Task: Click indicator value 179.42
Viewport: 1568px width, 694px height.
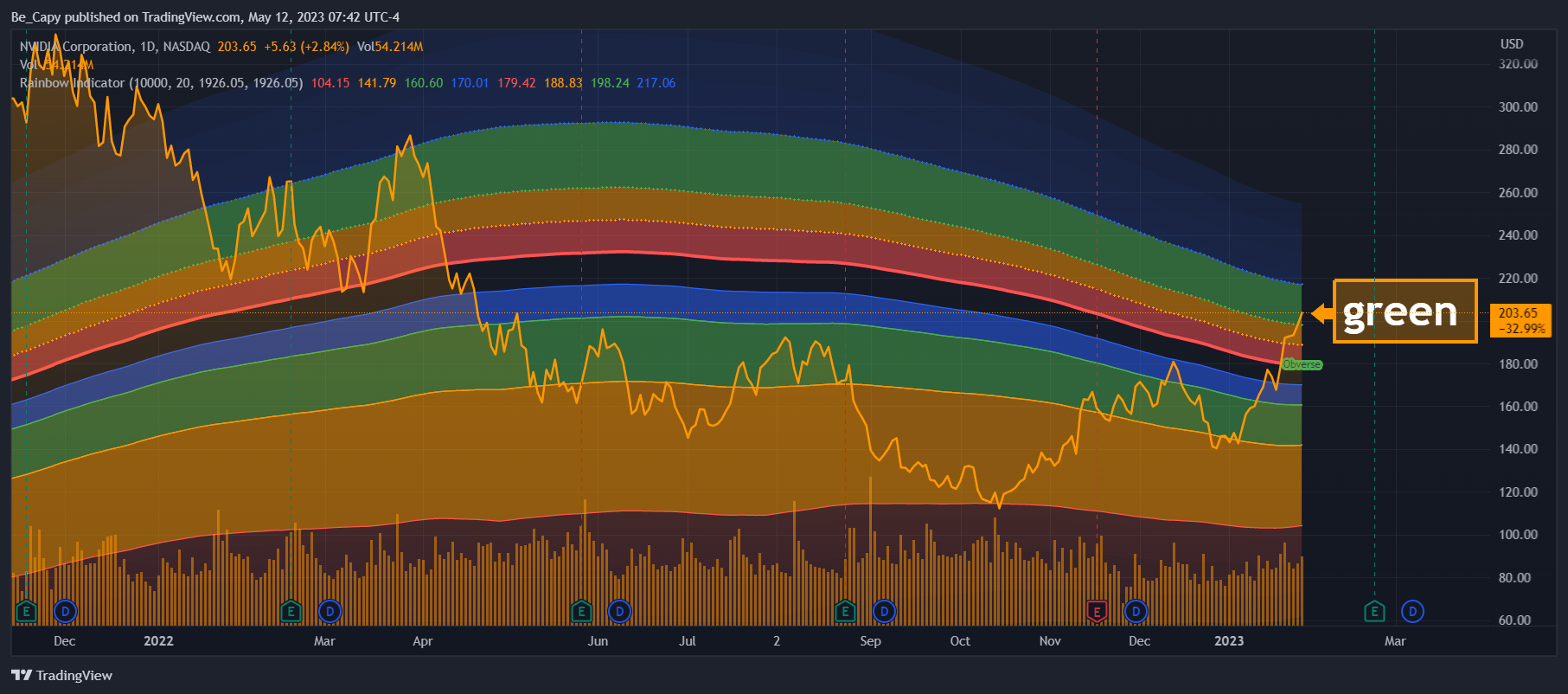Action: click(516, 83)
